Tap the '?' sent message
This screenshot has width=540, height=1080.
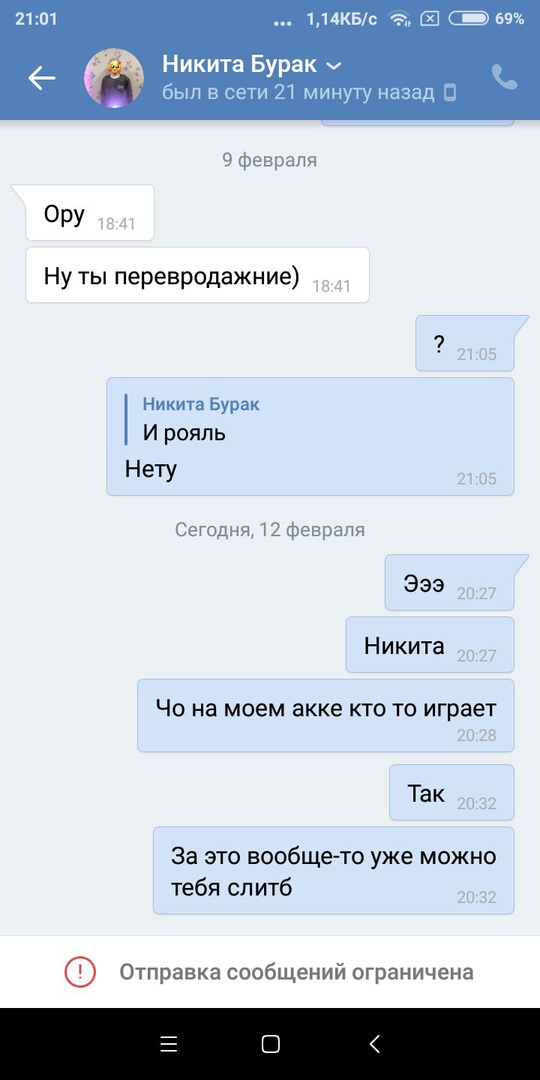pyautogui.click(x=465, y=343)
